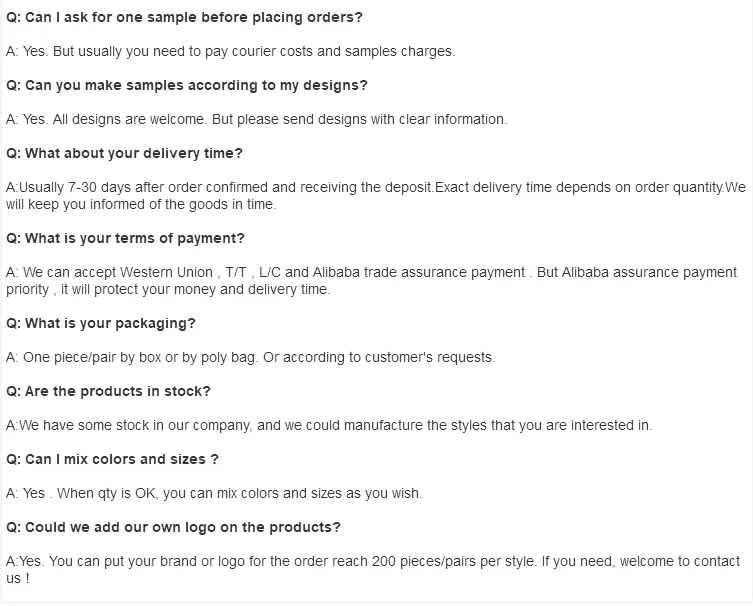This screenshot has height=606, width=753.
Task: Click the answer saying all designs are welcome
Action: click(256, 119)
